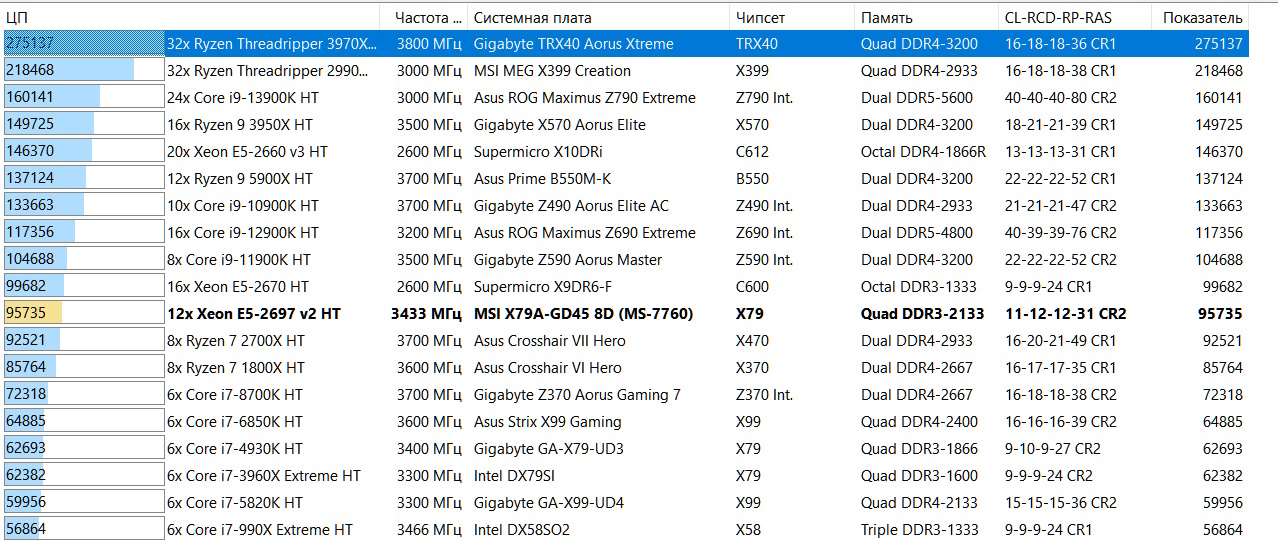
Task: Select the 20x Xeon E5-2660 v3 HT row
Action: coord(625,152)
